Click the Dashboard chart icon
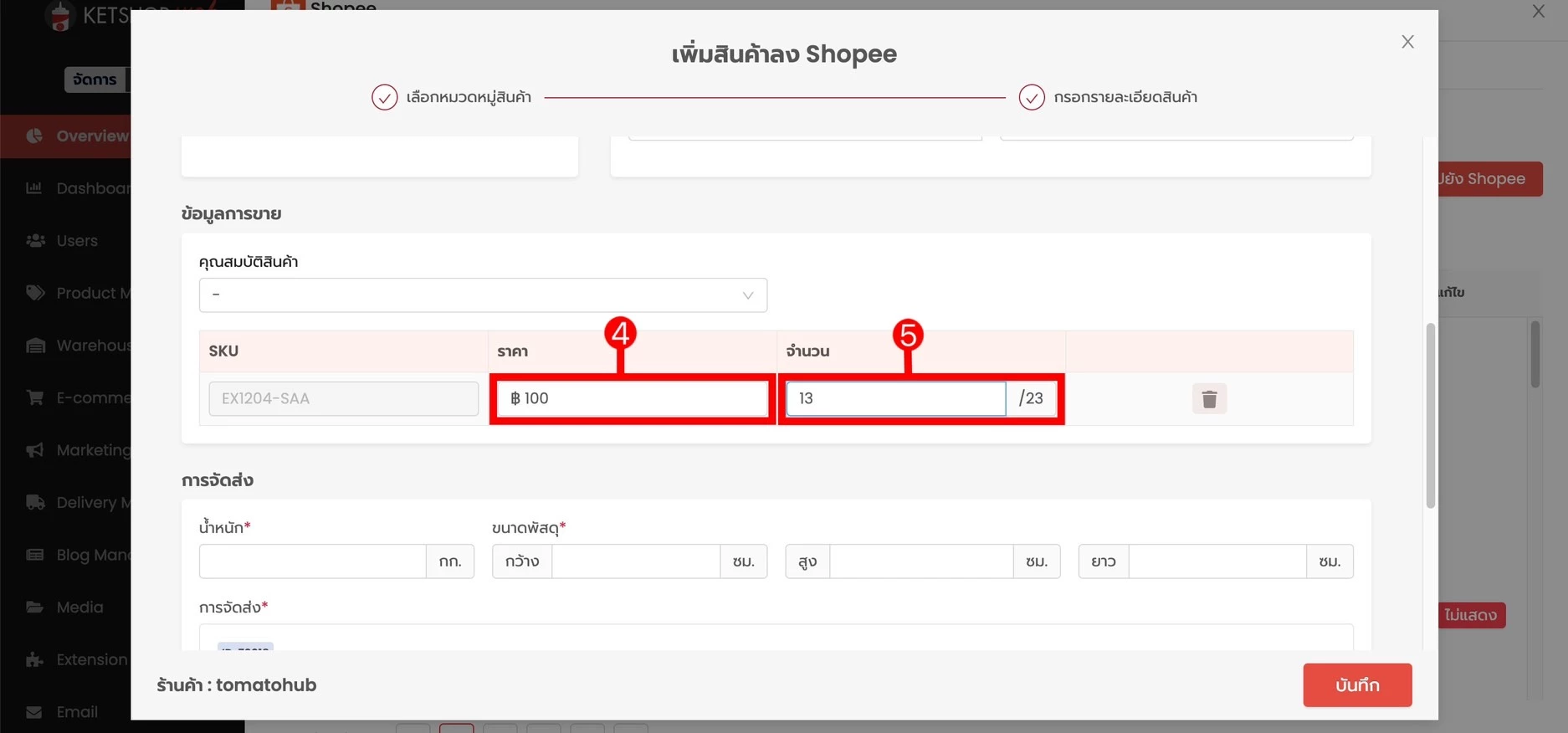This screenshot has width=1568, height=733. [x=34, y=188]
